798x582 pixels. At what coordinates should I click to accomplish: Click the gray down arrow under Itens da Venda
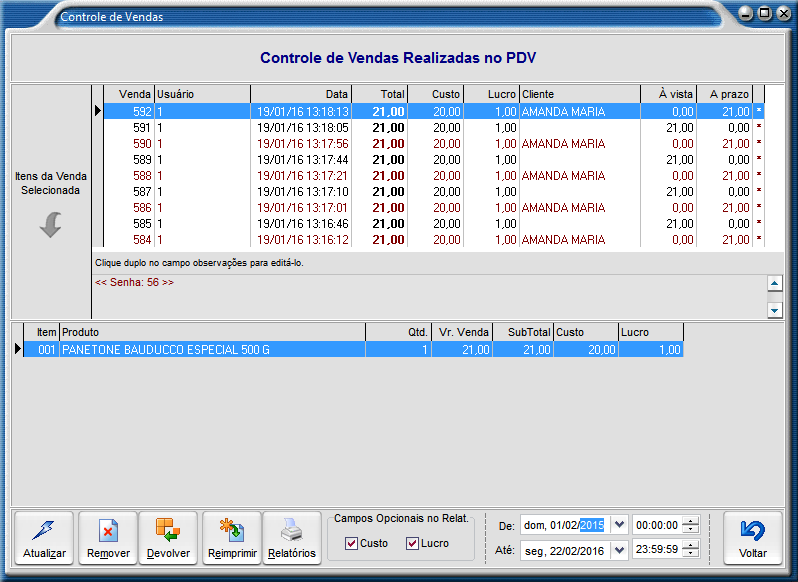[50, 224]
